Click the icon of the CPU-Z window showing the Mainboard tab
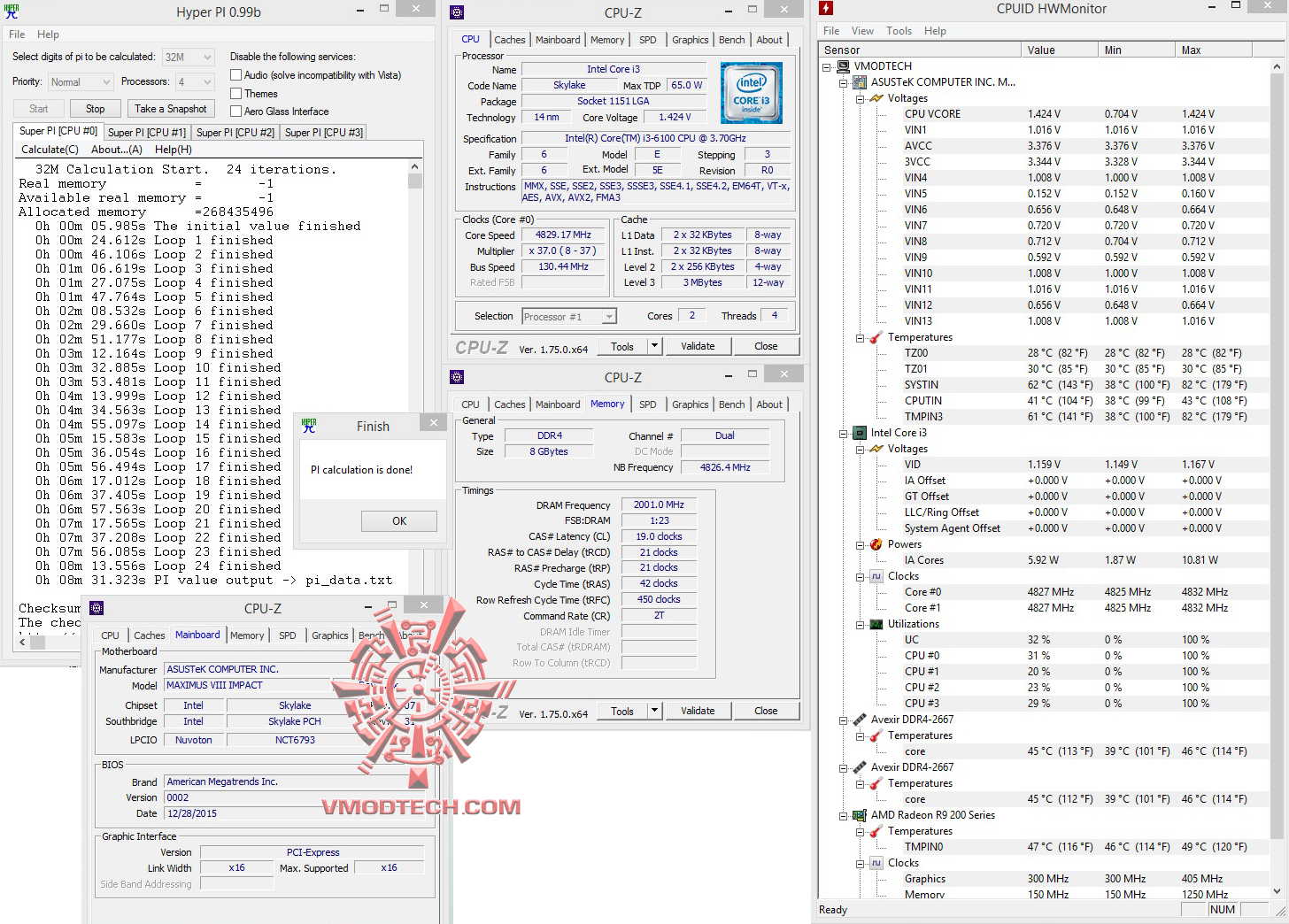Viewport: 1289px width, 924px height. (96, 608)
